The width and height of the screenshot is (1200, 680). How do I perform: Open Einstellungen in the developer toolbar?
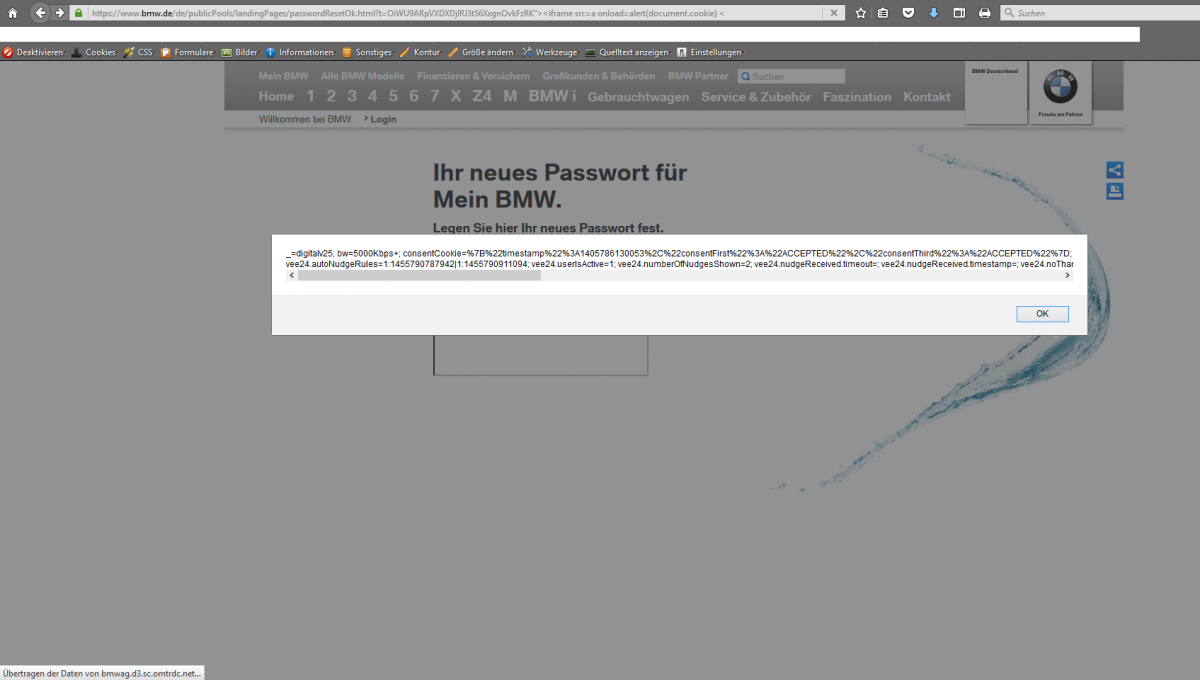pyautogui.click(x=709, y=52)
